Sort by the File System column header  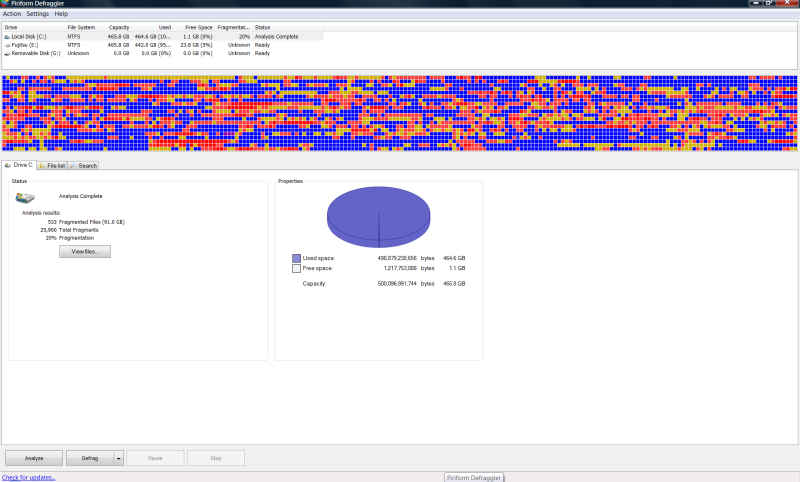coord(81,28)
